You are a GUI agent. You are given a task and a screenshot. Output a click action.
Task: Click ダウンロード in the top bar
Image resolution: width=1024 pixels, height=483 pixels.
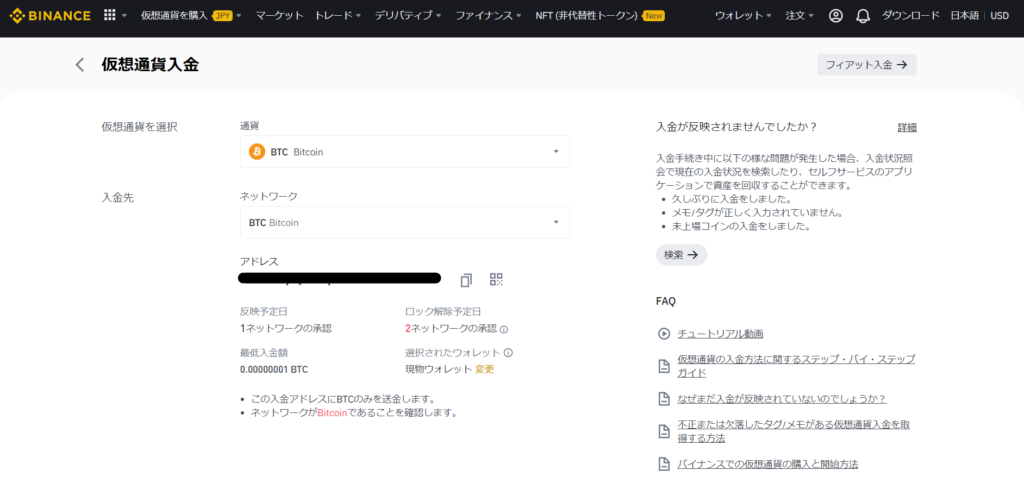point(910,16)
